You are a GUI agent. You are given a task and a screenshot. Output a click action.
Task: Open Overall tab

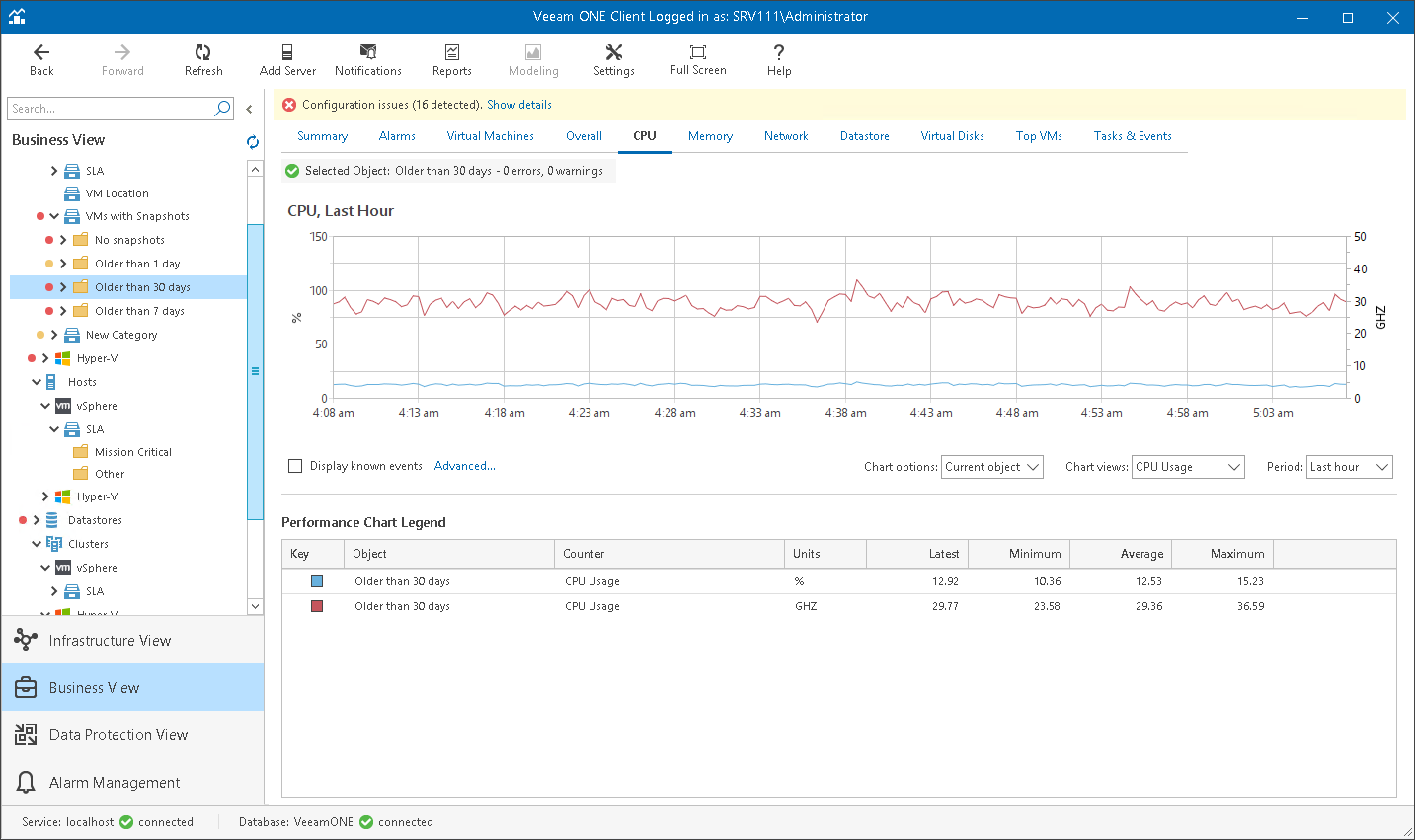[x=584, y=136]
